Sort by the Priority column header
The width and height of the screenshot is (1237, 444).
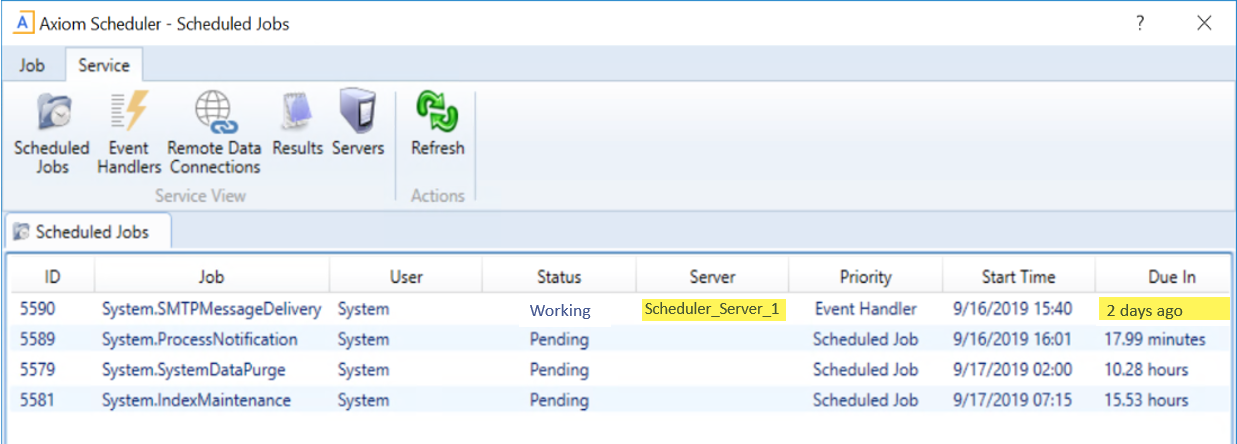click(x=865, y=277)
